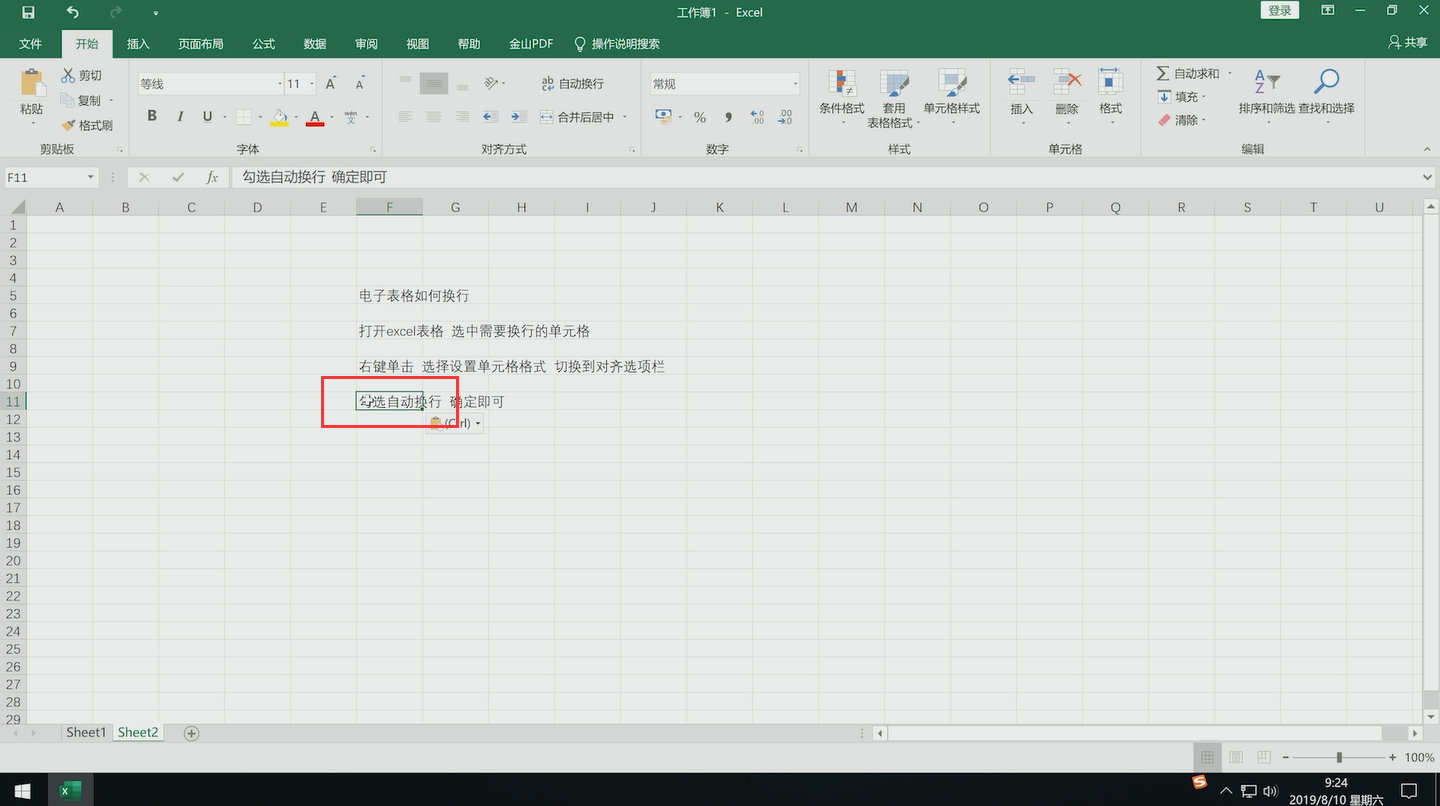The image size is (1440, 806).
Task: Open Format as Table (套用表格格式)
Action: pyautogui.click(x=893, y=98)
